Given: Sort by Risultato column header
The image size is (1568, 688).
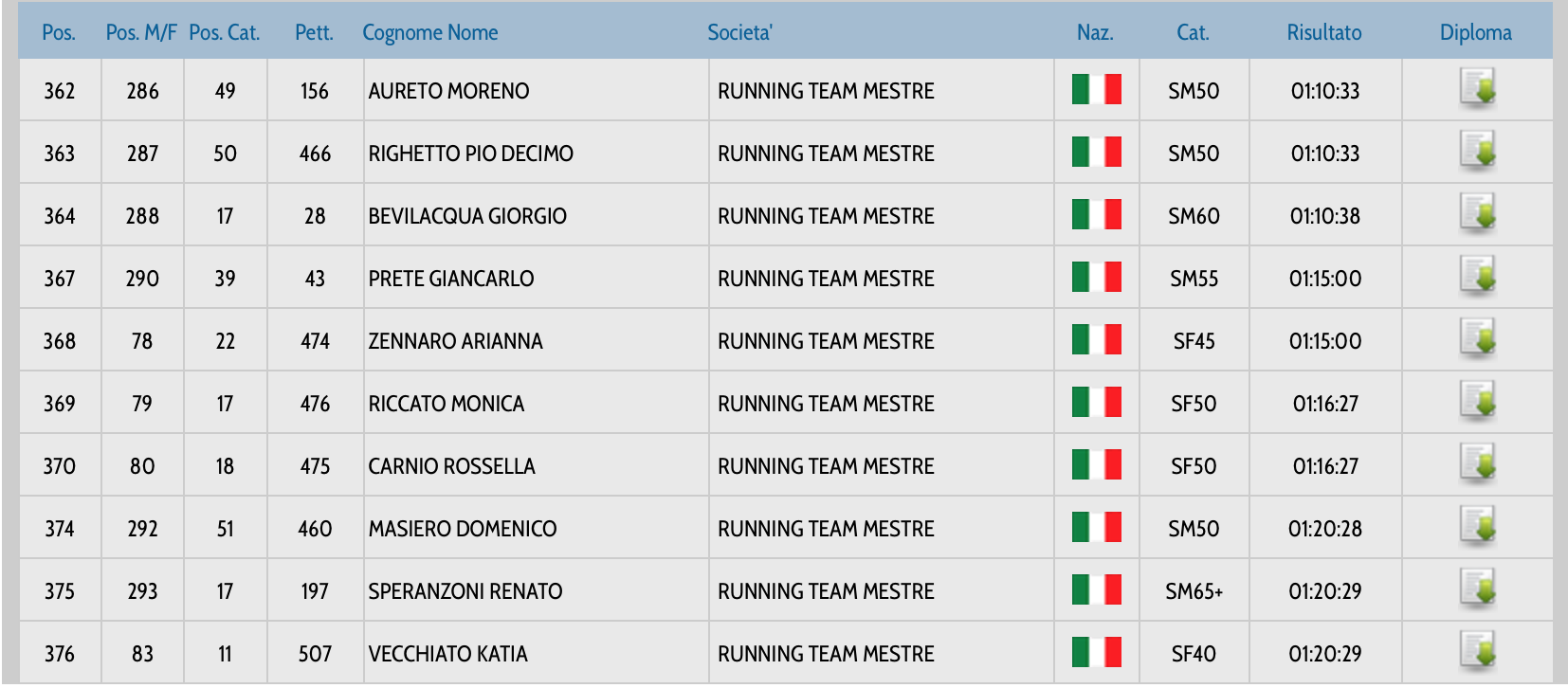Looking at the screenshot, I should point(1323,32).
